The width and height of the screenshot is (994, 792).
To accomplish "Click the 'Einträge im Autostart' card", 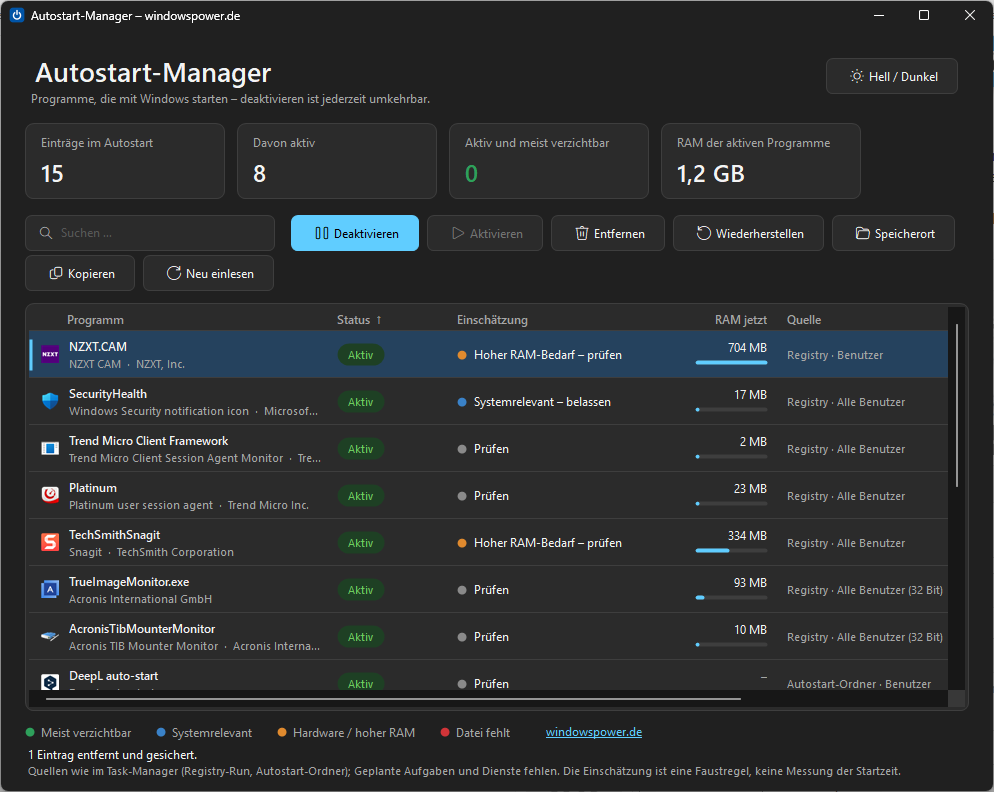I will click(125, 161).
